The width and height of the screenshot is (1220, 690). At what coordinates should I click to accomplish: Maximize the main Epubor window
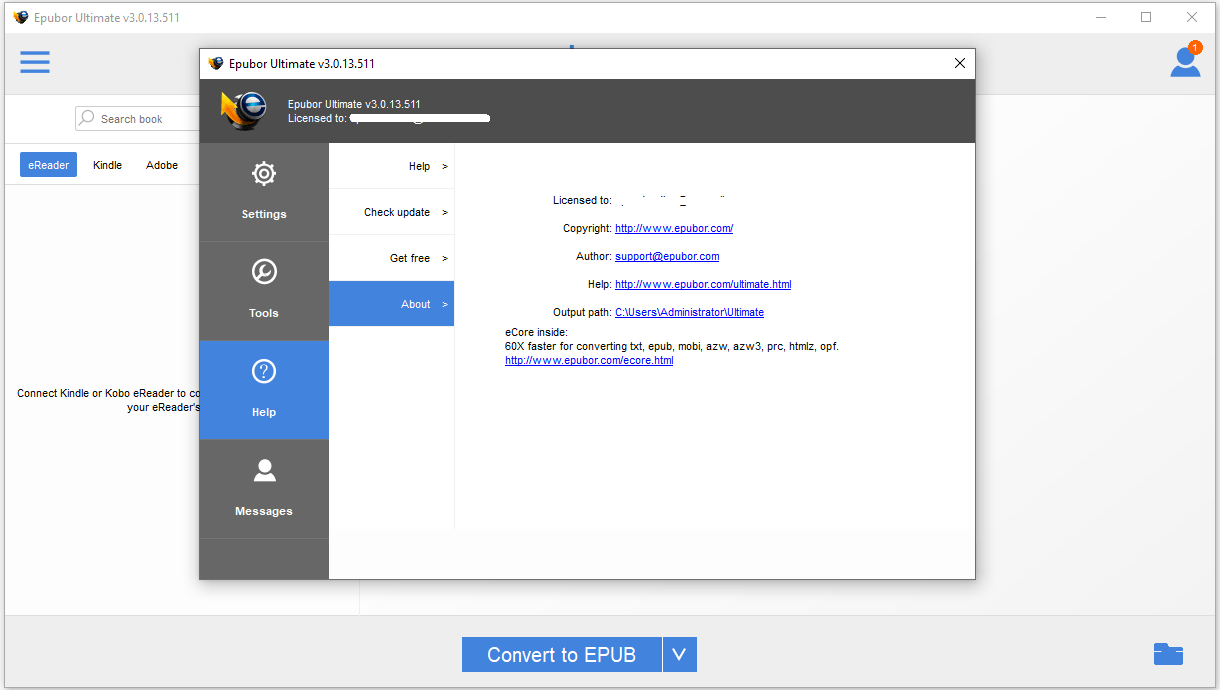[1146, 17]
